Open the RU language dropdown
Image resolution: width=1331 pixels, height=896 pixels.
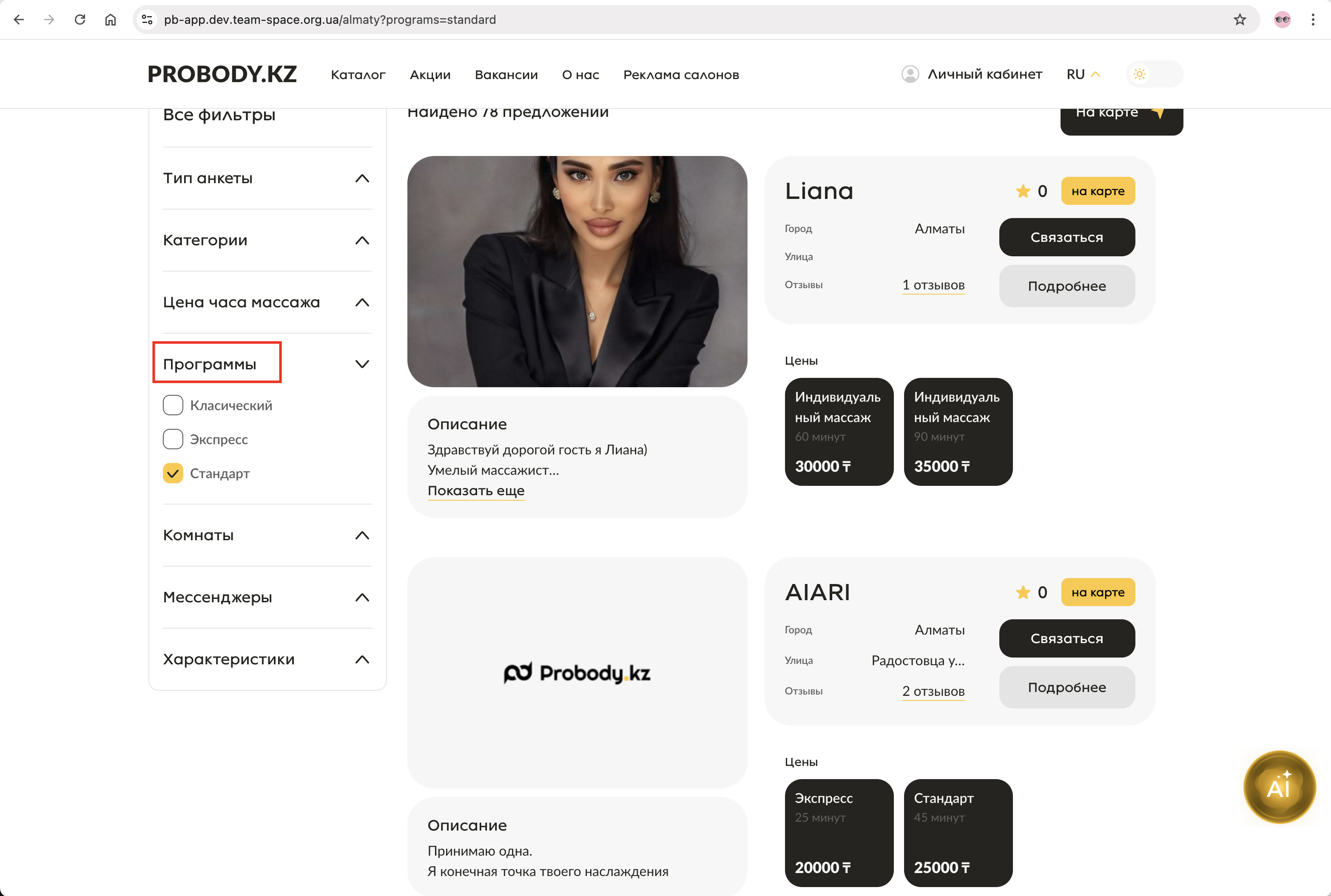1082,74
